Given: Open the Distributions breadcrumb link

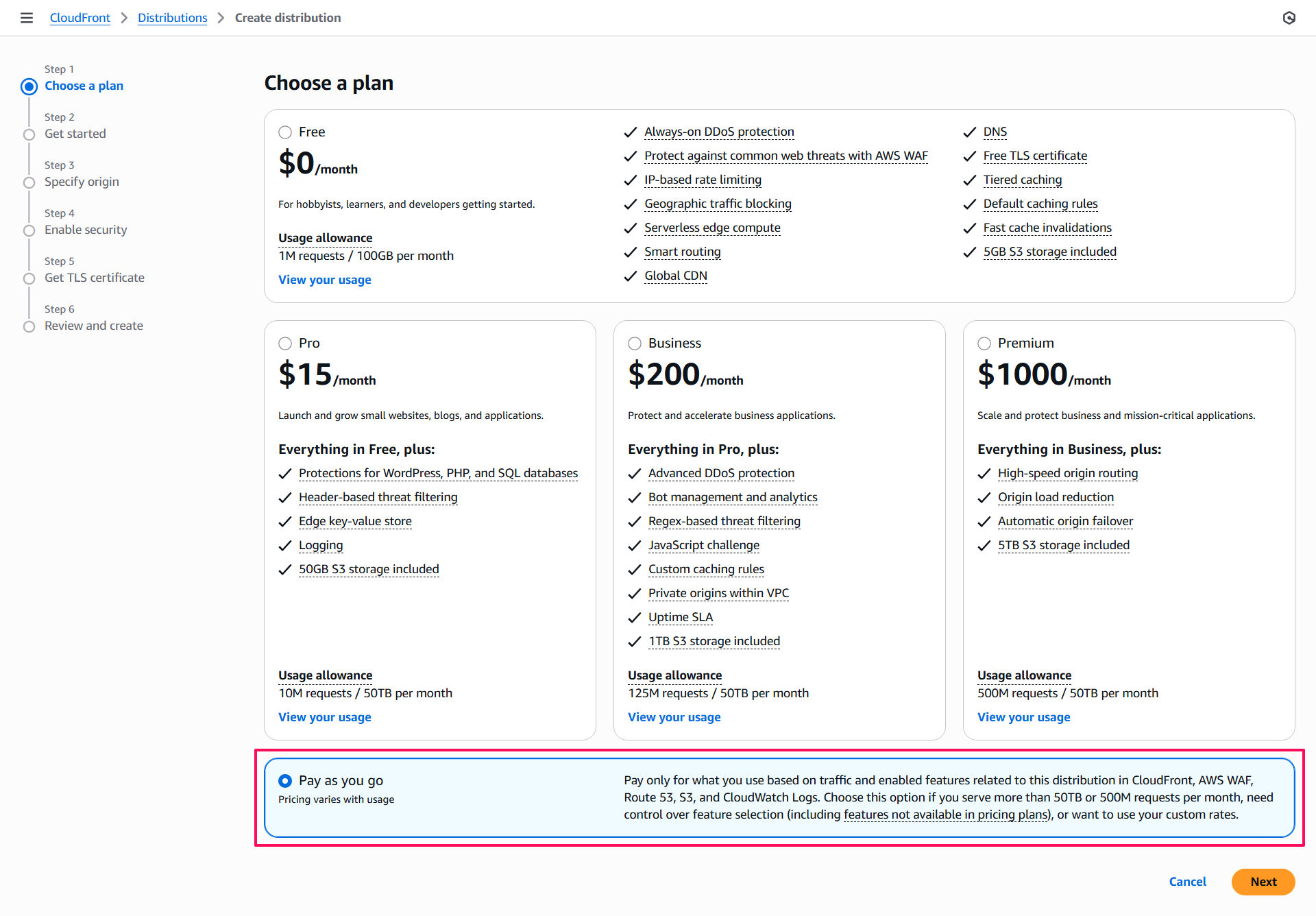Looking at the screenshot, I should [x=172, y=18].
